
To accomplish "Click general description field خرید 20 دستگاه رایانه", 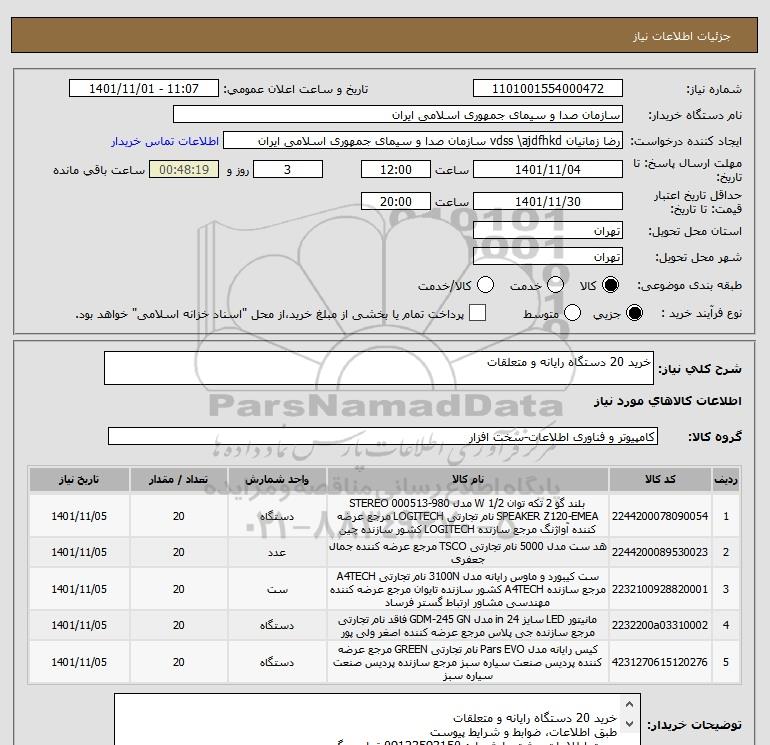I will 379,368.
